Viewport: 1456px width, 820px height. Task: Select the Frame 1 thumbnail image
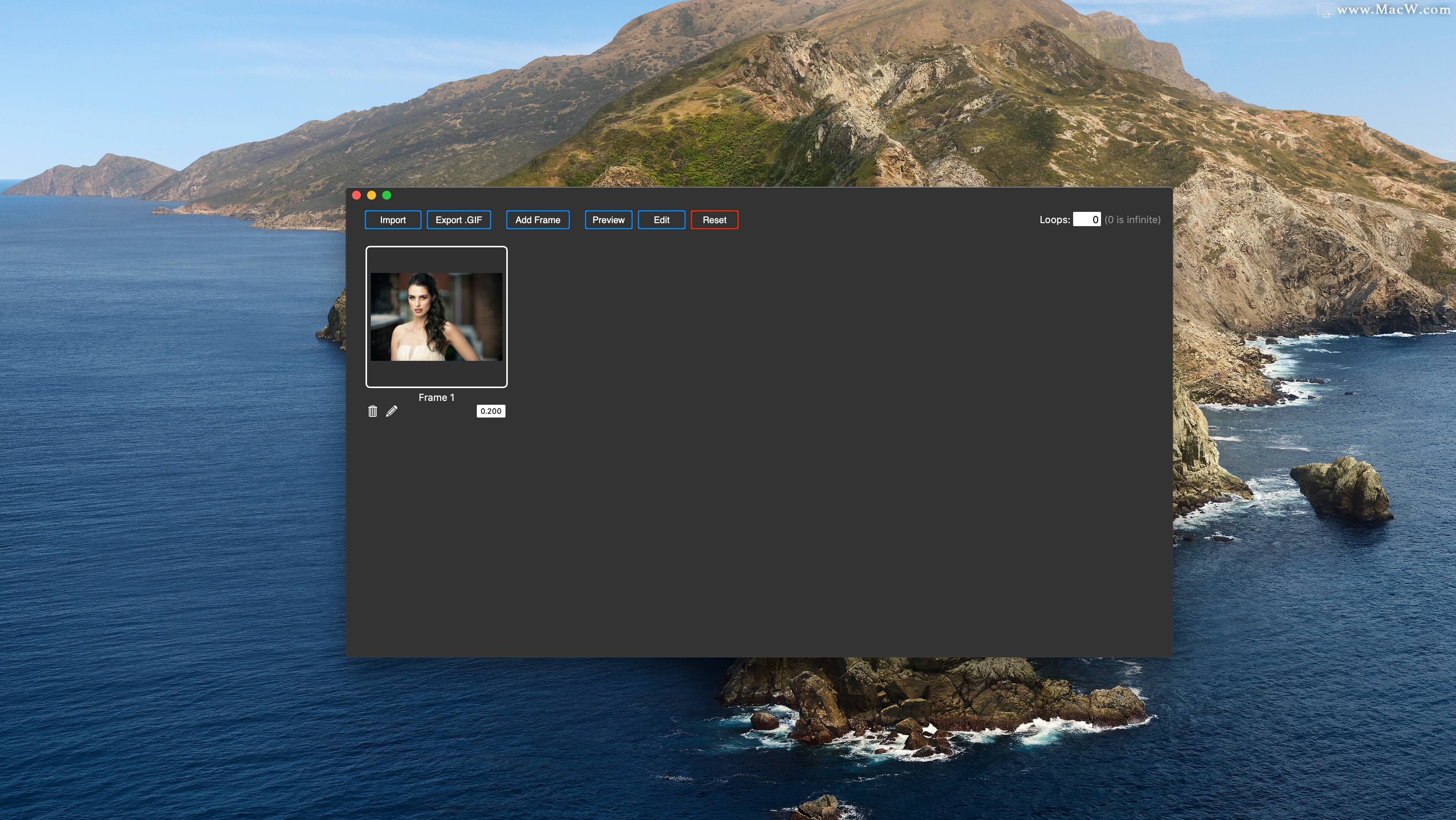point(436,317)
